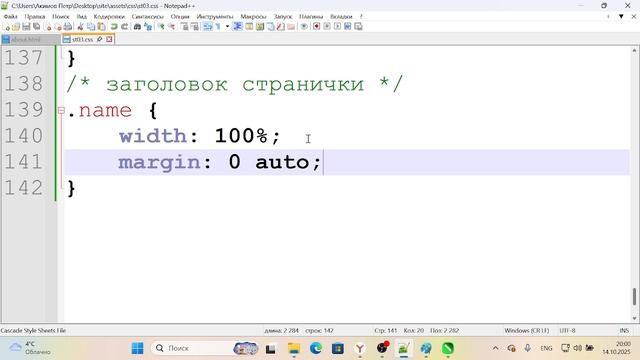640x360 pixels.
Task: Expand hidden system tray icons chevron
Action: pos(495,348)
